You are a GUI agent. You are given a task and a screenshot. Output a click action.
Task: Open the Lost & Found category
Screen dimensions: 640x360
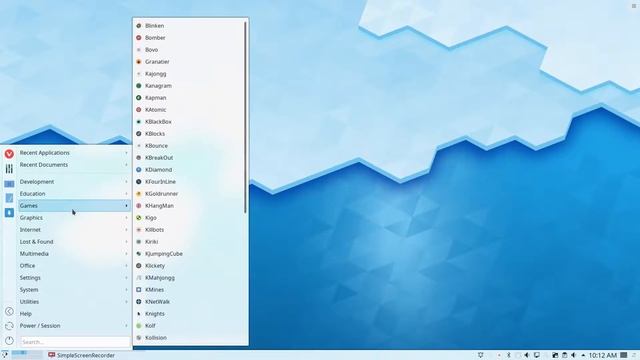74,242
